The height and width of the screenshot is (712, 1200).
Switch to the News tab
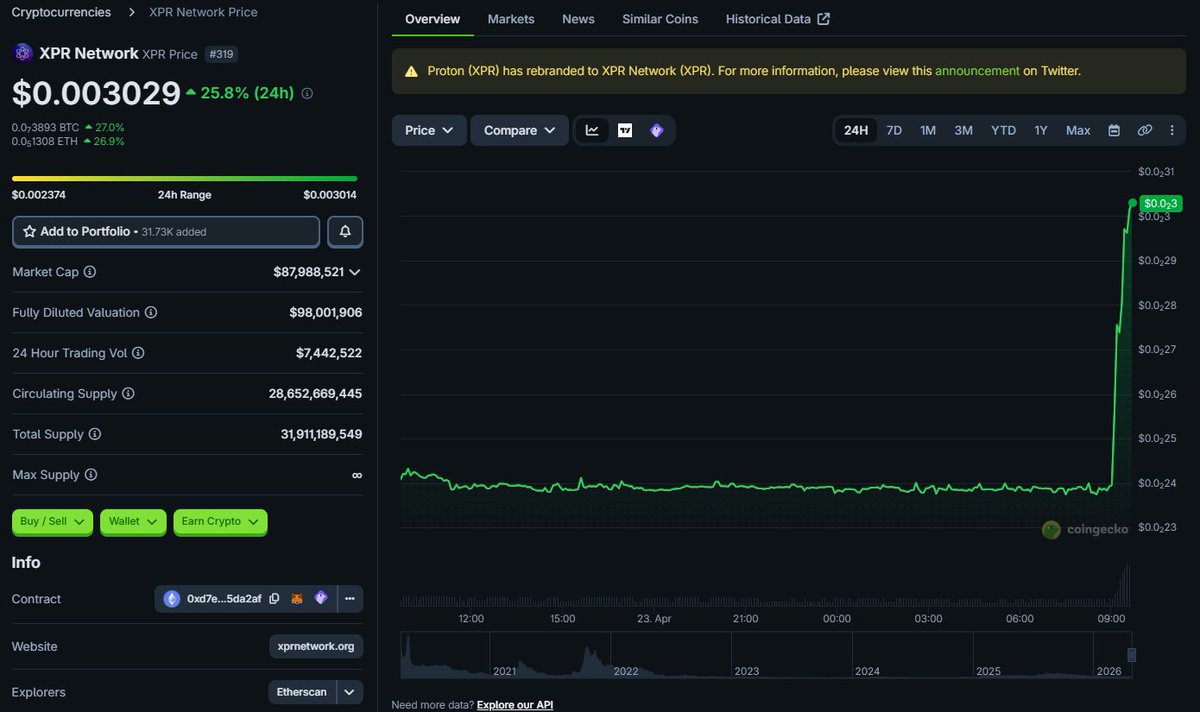578,19
